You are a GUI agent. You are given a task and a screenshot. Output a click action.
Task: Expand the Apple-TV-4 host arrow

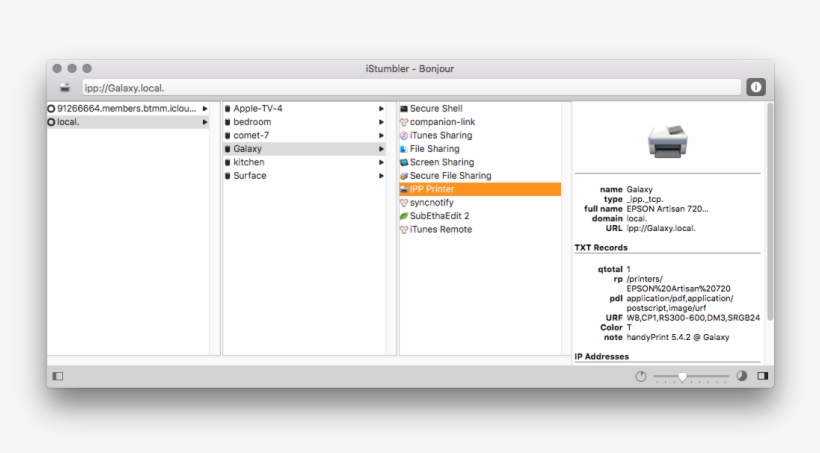381,109
